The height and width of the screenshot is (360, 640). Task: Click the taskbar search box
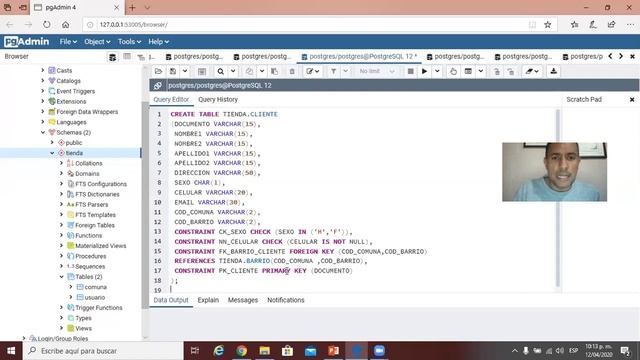(x=103, y=351)
